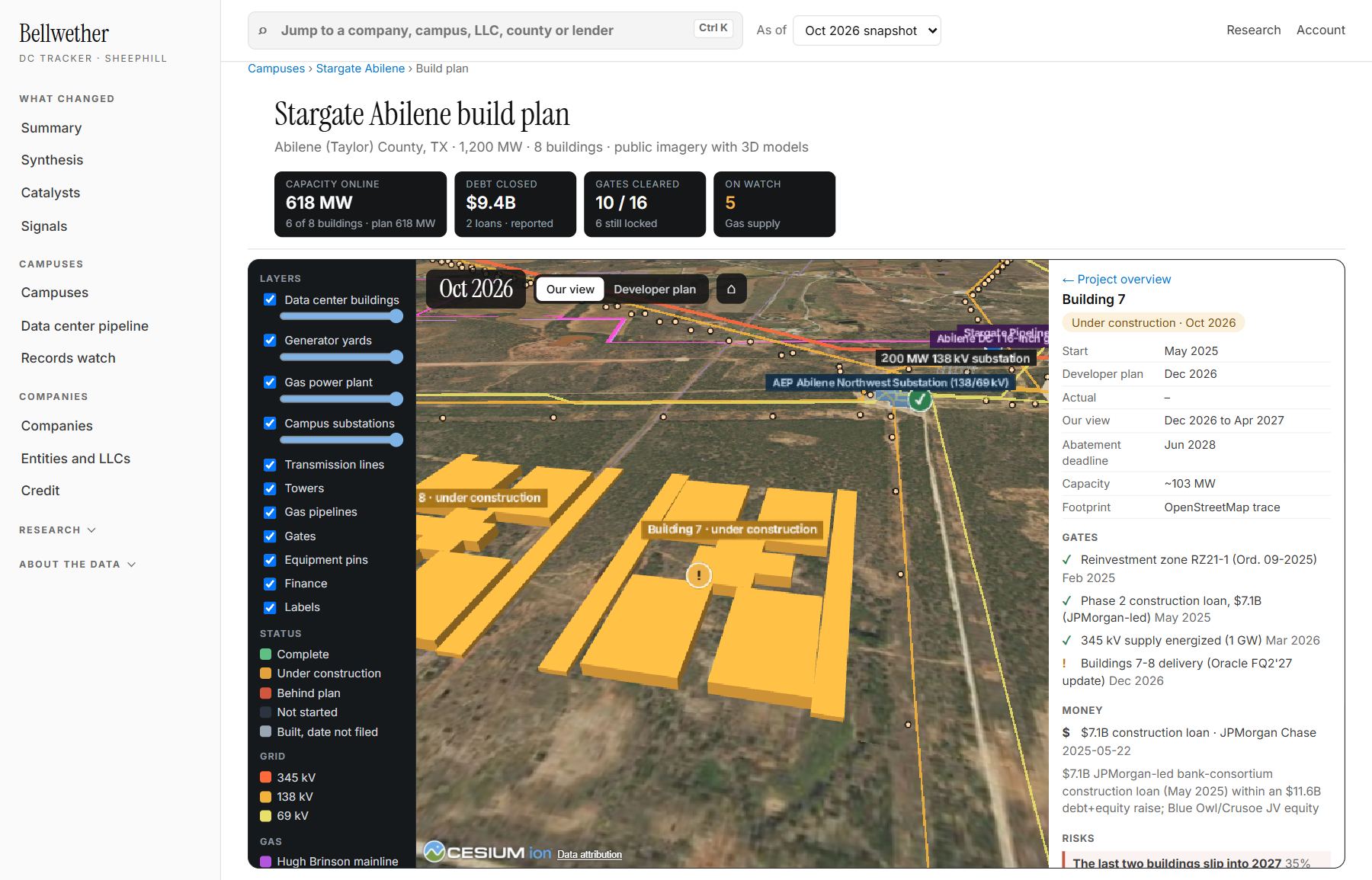Click the Under construction orange swatch

(265, 674)
